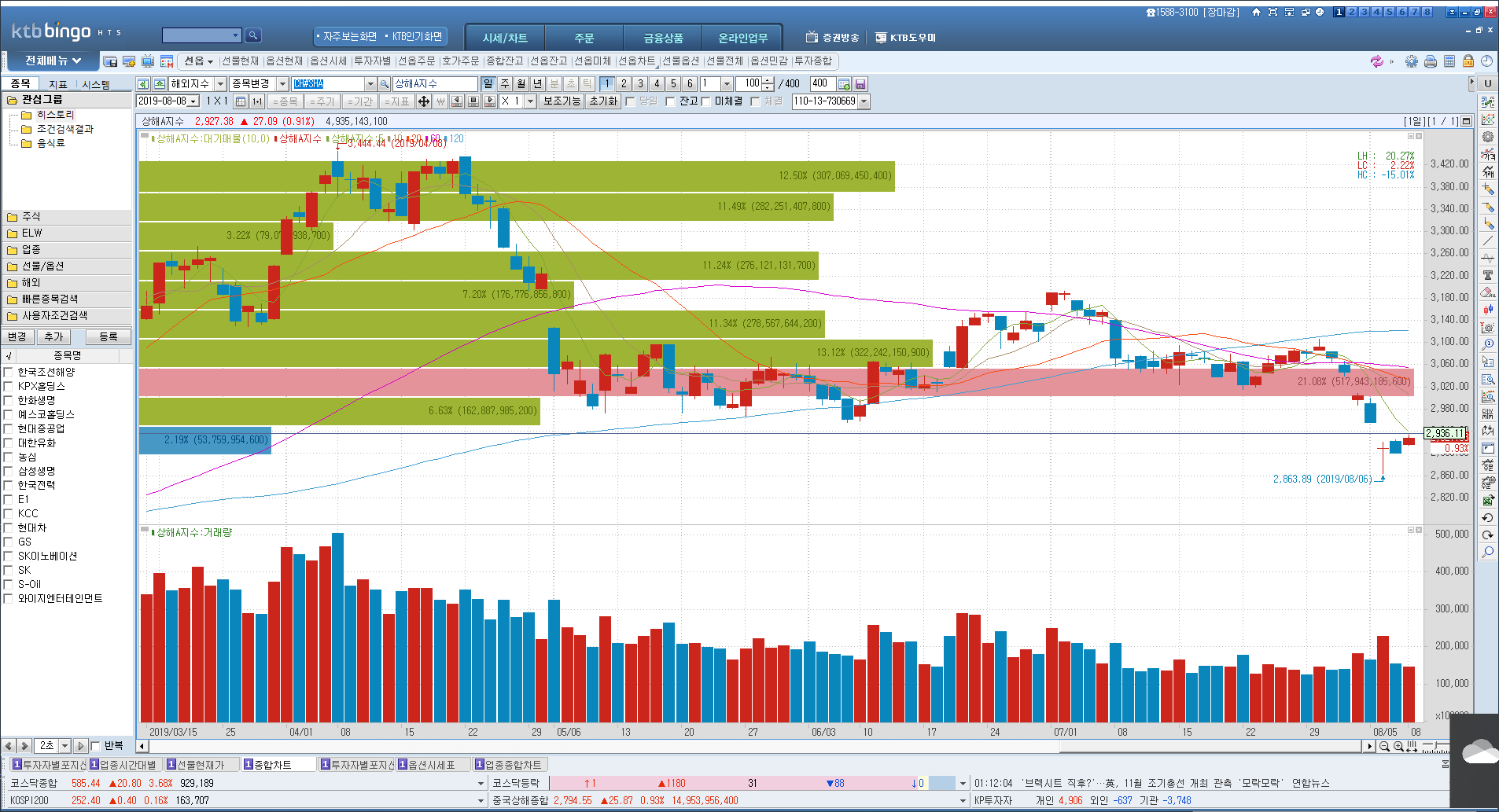Image resolution: width=1499 pixels, height=812 pixels.
Task: Click the home icon in title bar
Action: pos(1256,12)
